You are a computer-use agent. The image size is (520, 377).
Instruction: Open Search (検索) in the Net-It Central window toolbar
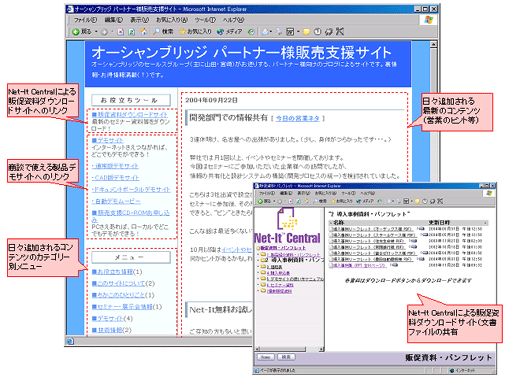click(320, 201)
